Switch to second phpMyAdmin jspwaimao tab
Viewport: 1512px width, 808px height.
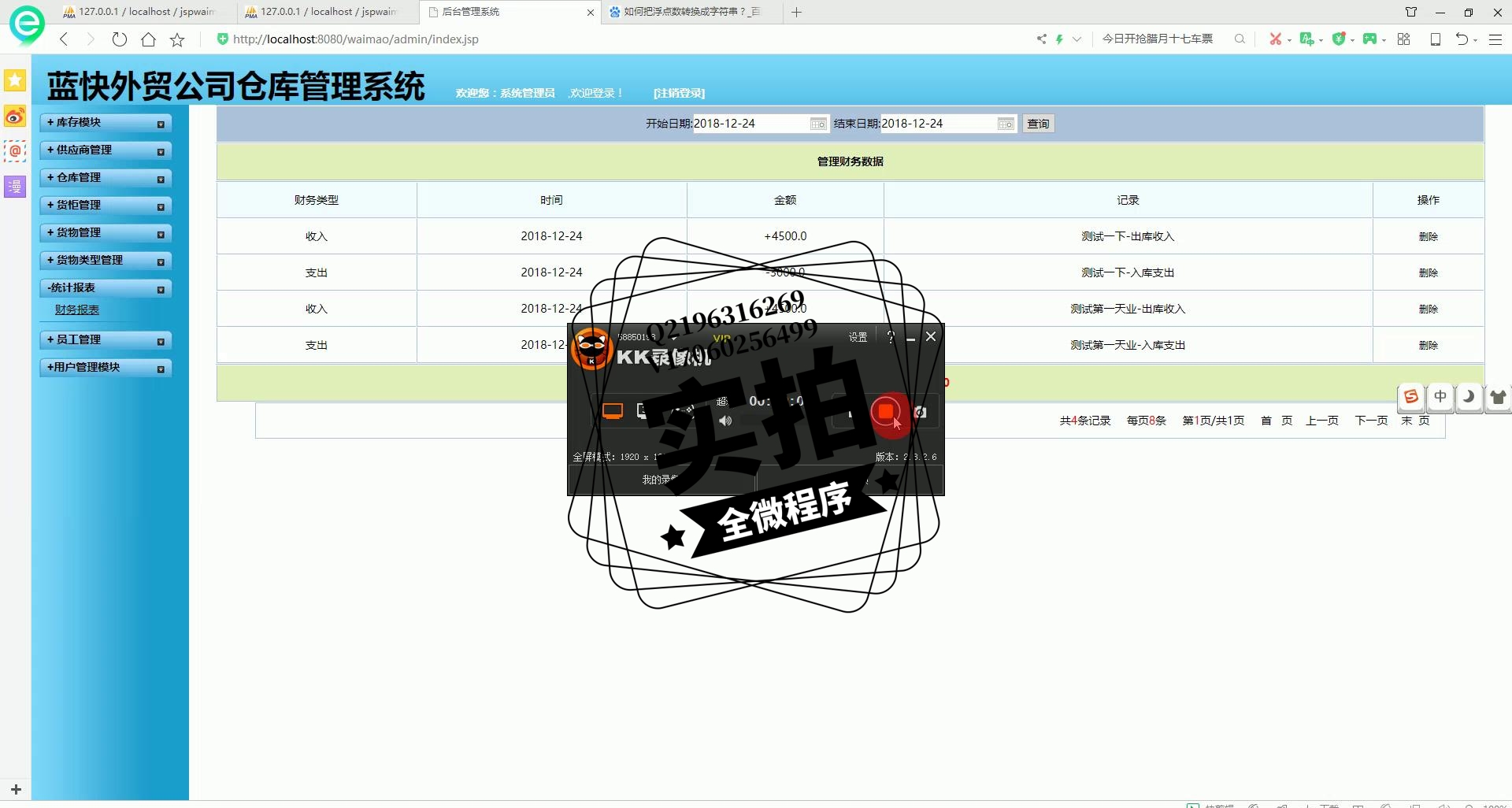tap(328, 12)
